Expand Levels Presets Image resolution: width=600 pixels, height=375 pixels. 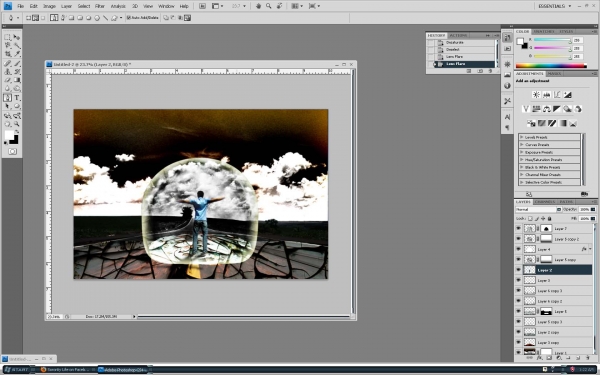coord(522,137)
